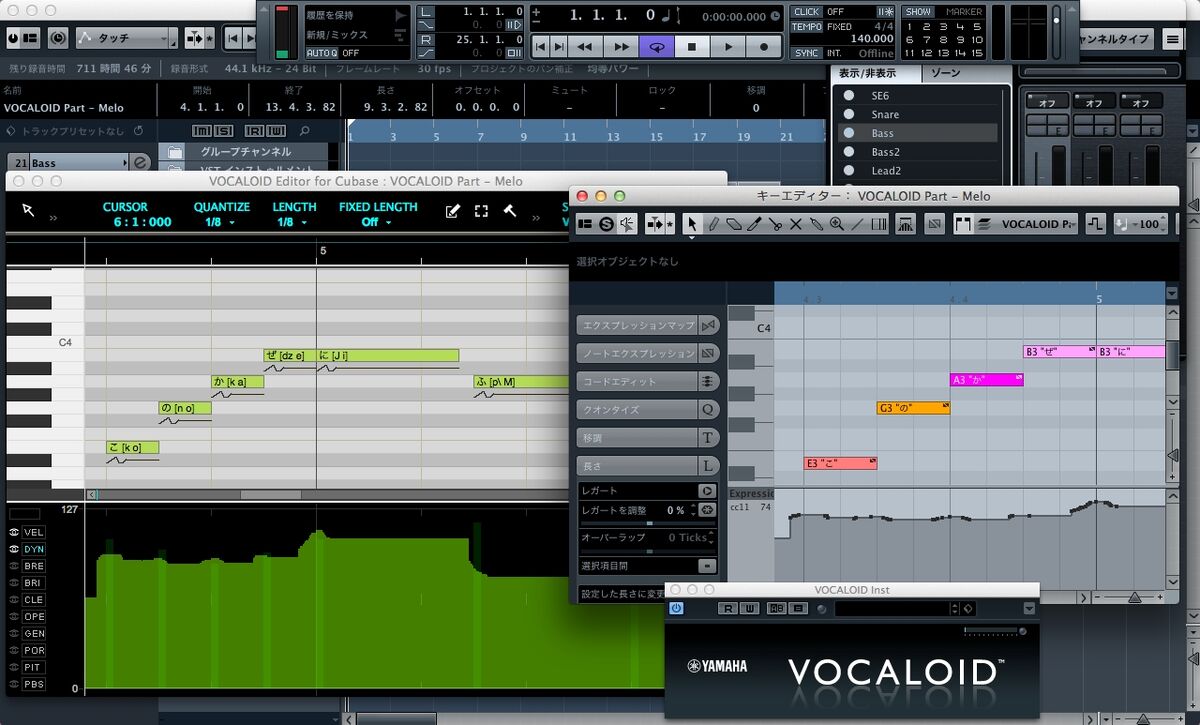Expand the 移調 inspector section

[x=647, y=437]
